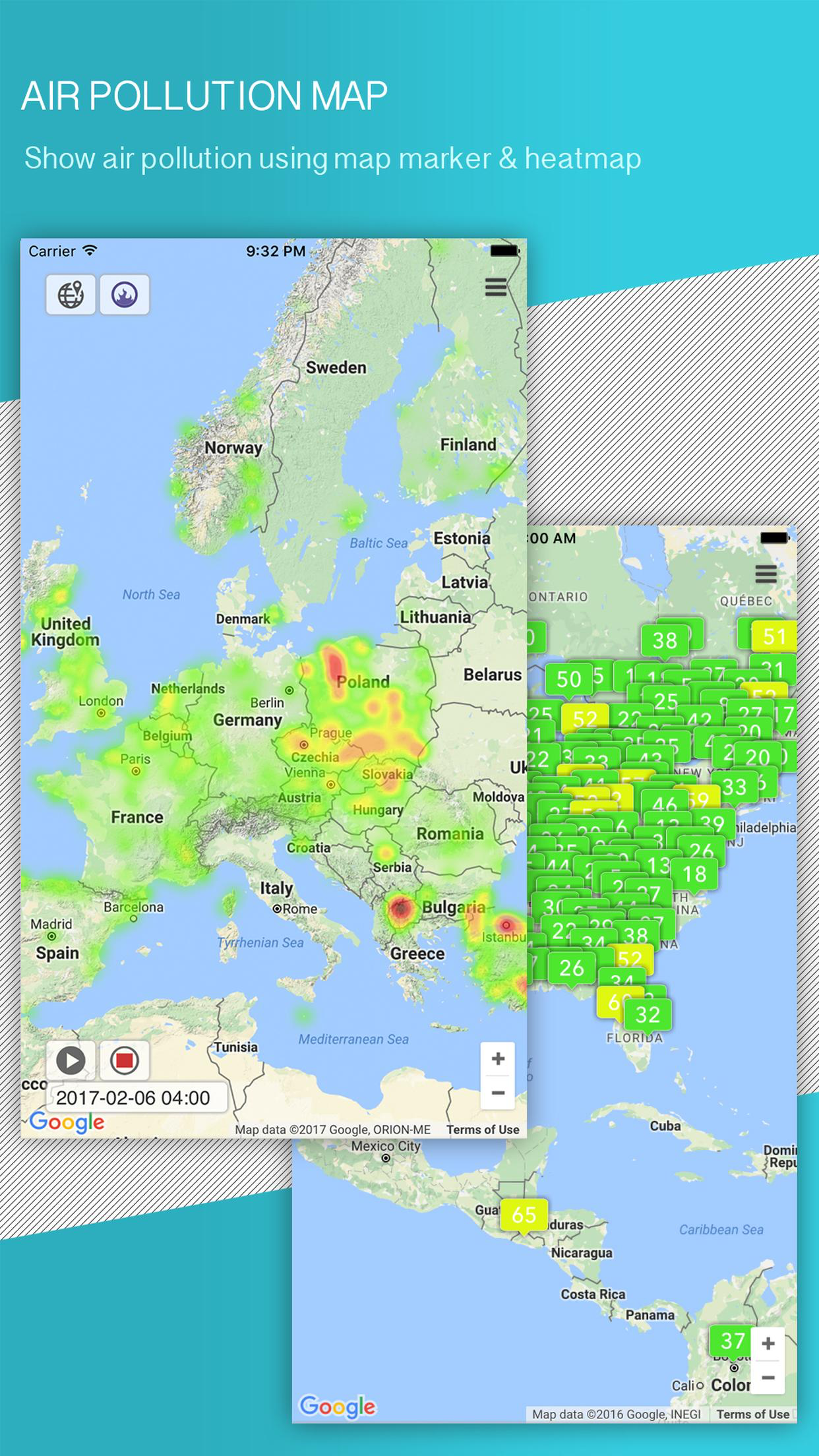Click the France country label
This screenshot has height=1456, width=819.
pos(137,817)
